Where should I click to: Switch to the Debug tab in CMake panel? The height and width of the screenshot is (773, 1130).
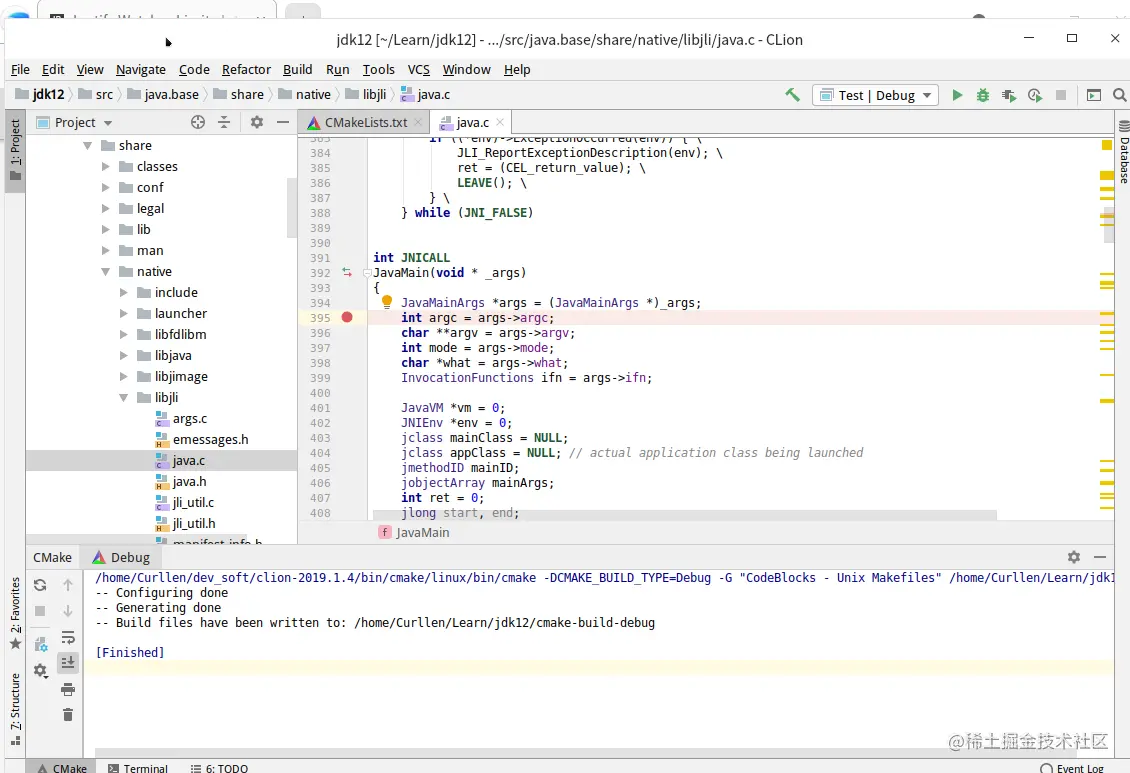coord(121,558)
